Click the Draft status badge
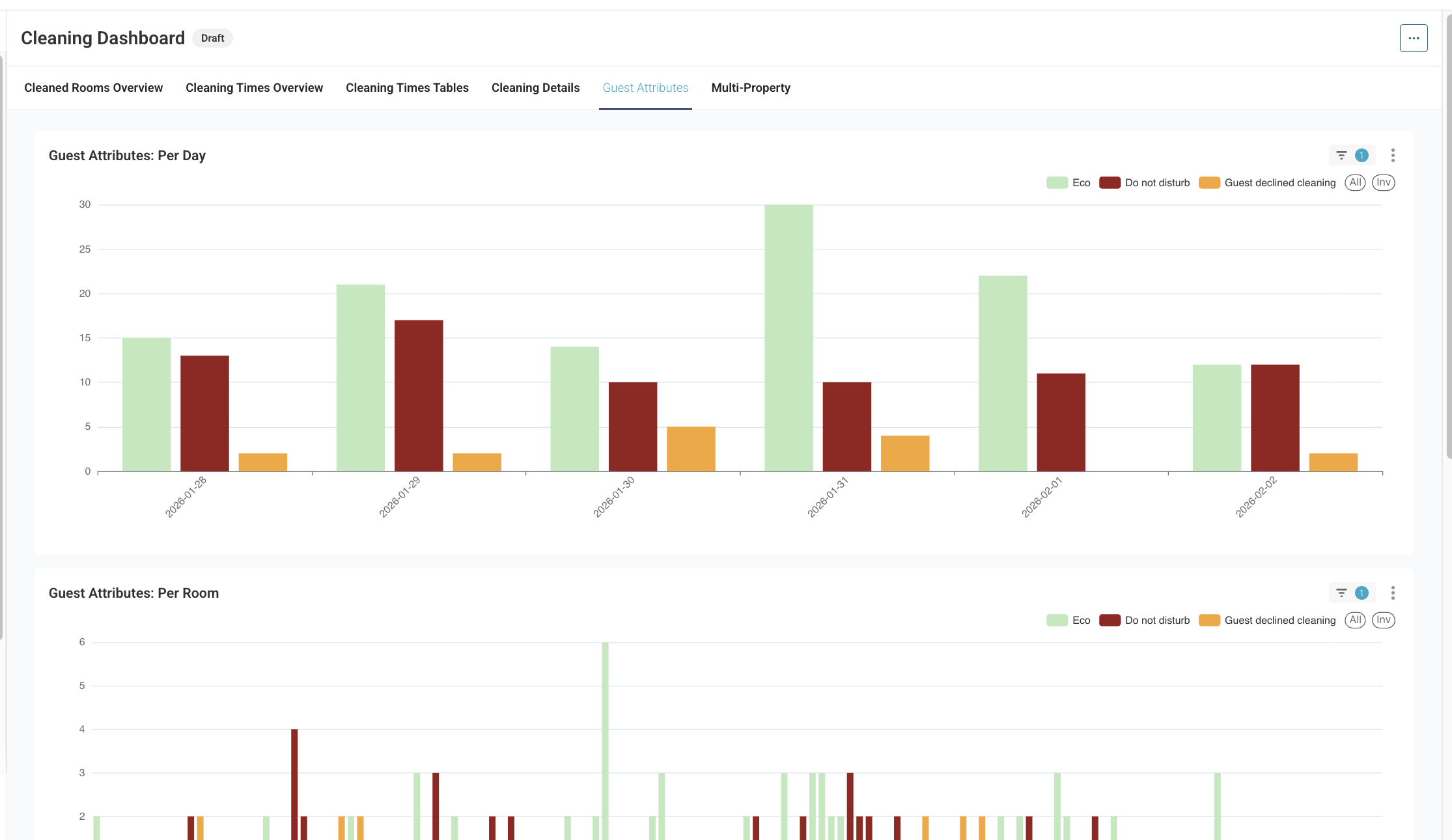This screenshot has width=1452, height=840. click(212, 38)
